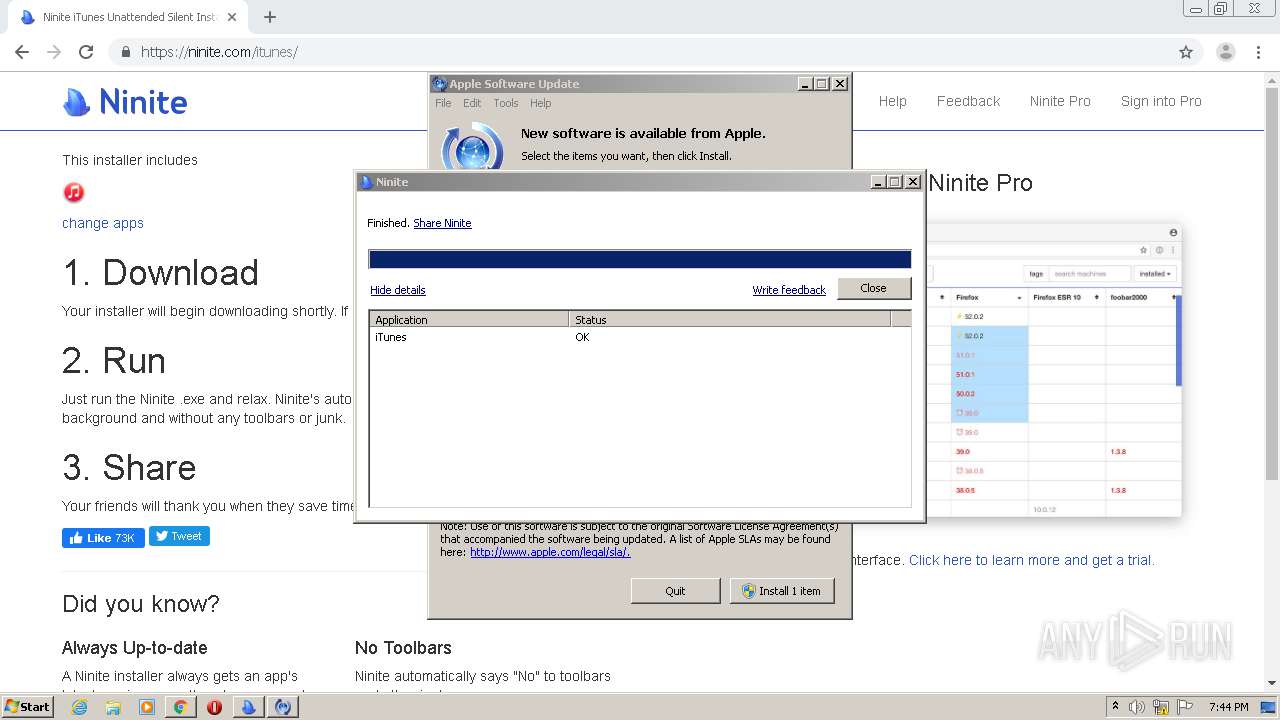Image resolution: width=1280 pixels, height=720 pixels.
Task: Show hidden tray icons arrow
Action: (1115, 707)
